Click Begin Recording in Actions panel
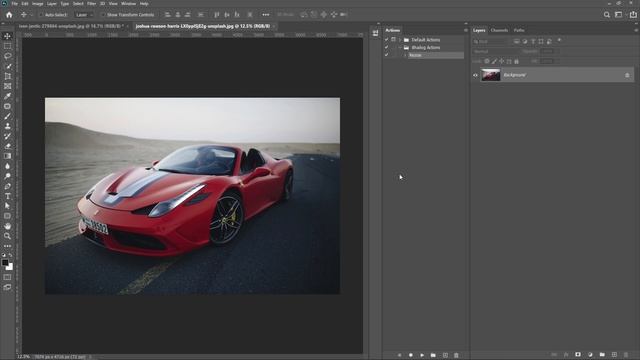This screenshot has width=640, height=360. coord(411,355)
